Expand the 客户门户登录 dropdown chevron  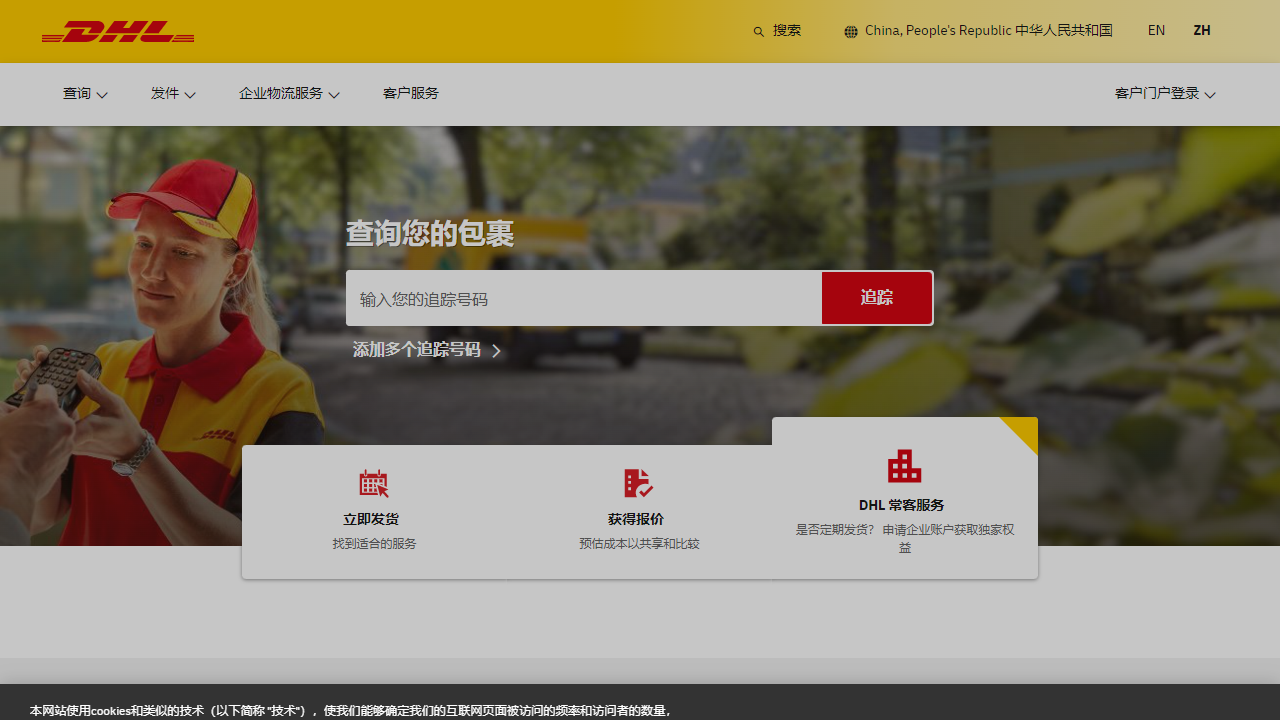click(1210, 95)
